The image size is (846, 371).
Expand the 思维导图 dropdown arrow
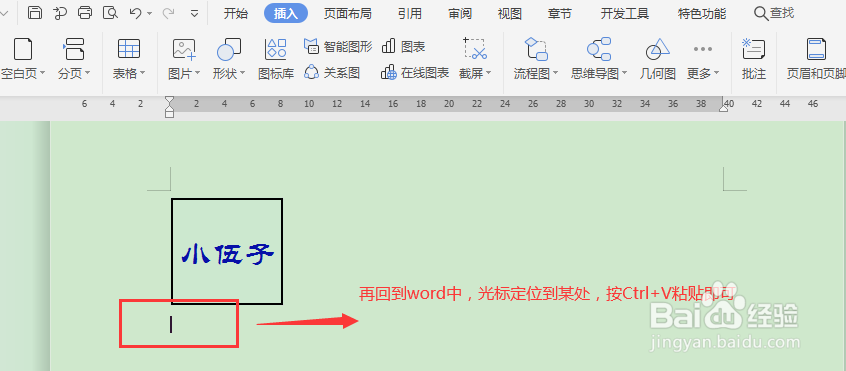pos(625,73)
